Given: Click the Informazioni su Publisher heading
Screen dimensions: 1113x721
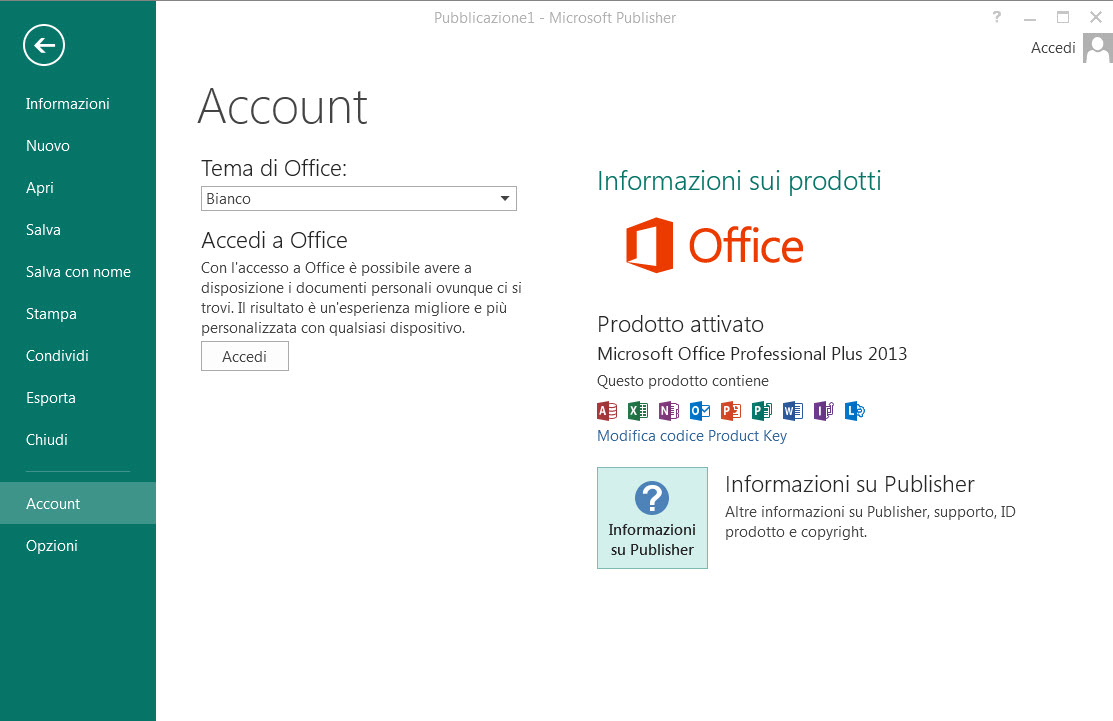Looking at the screenshot, I should click(x=850, y=484).
